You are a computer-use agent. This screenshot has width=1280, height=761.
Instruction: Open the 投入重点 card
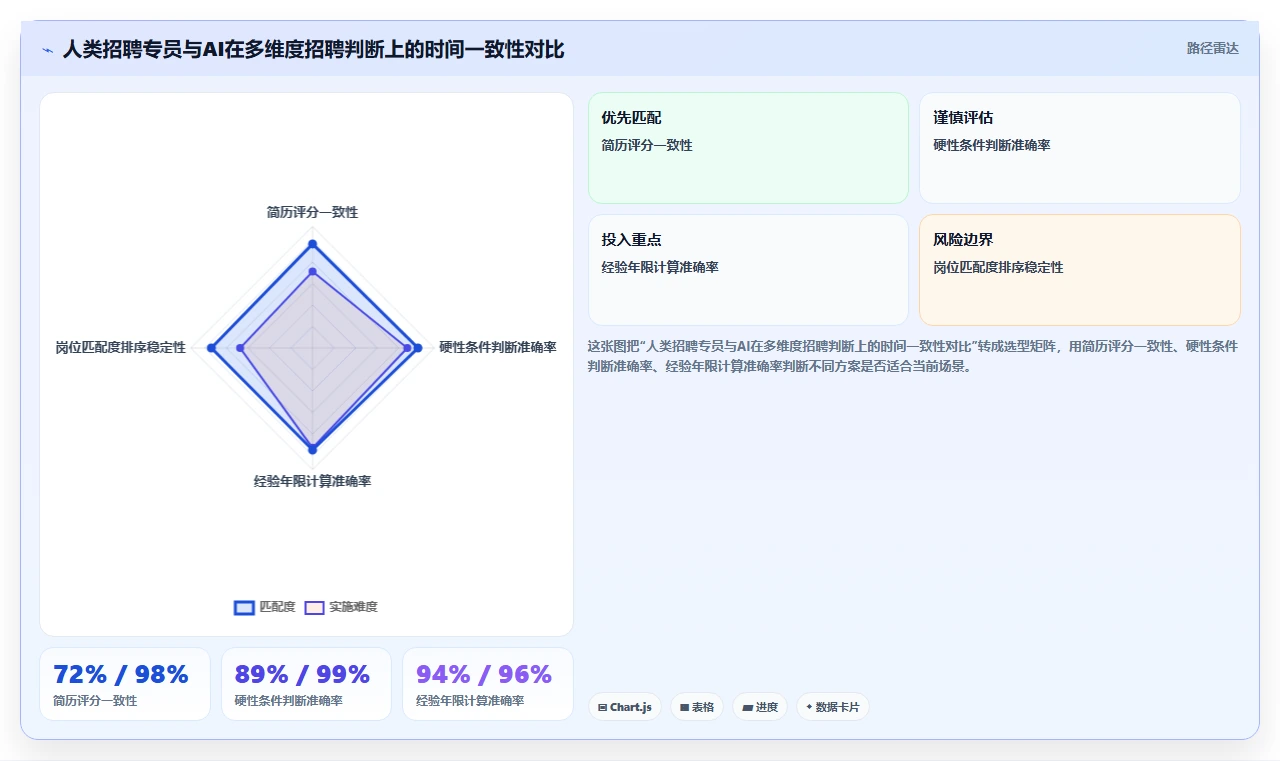pos(748,270)
